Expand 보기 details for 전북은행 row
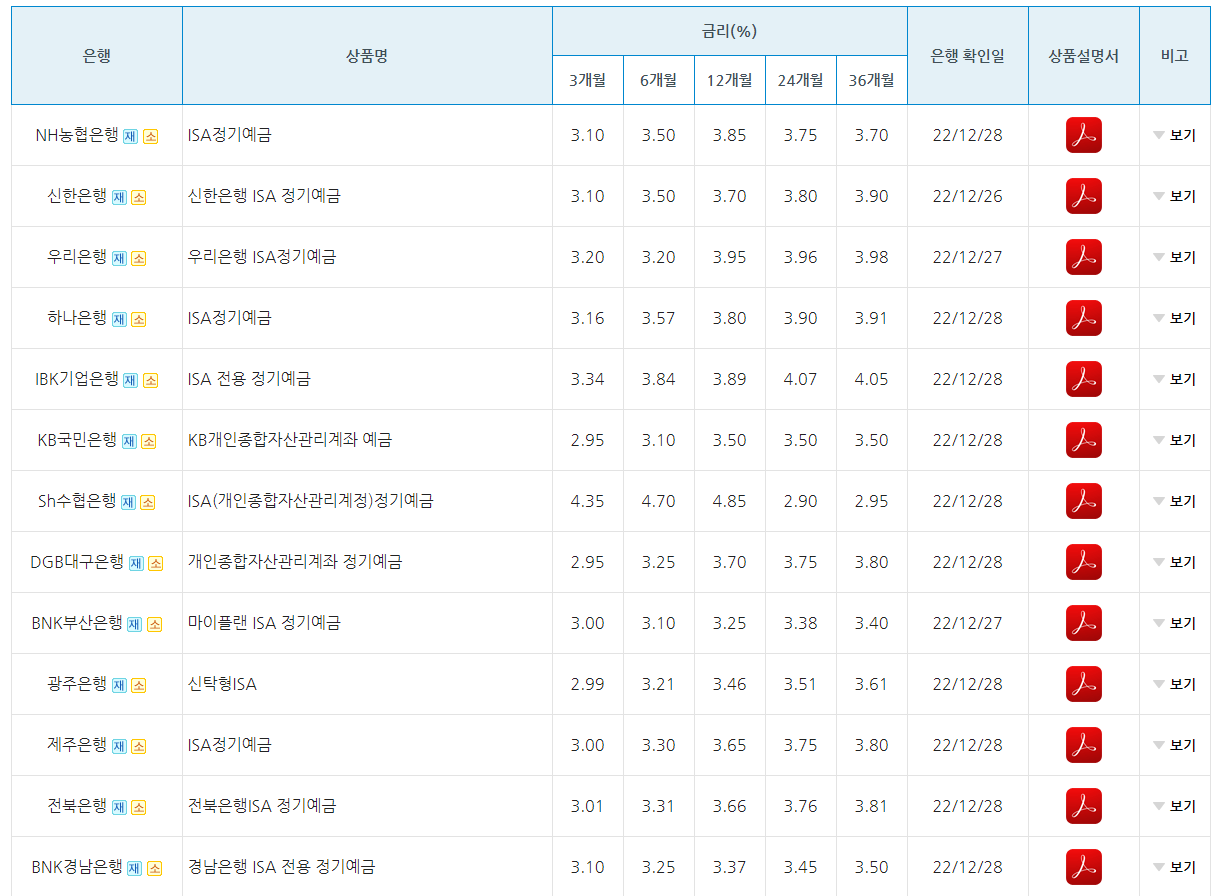 pos(1174,806)
